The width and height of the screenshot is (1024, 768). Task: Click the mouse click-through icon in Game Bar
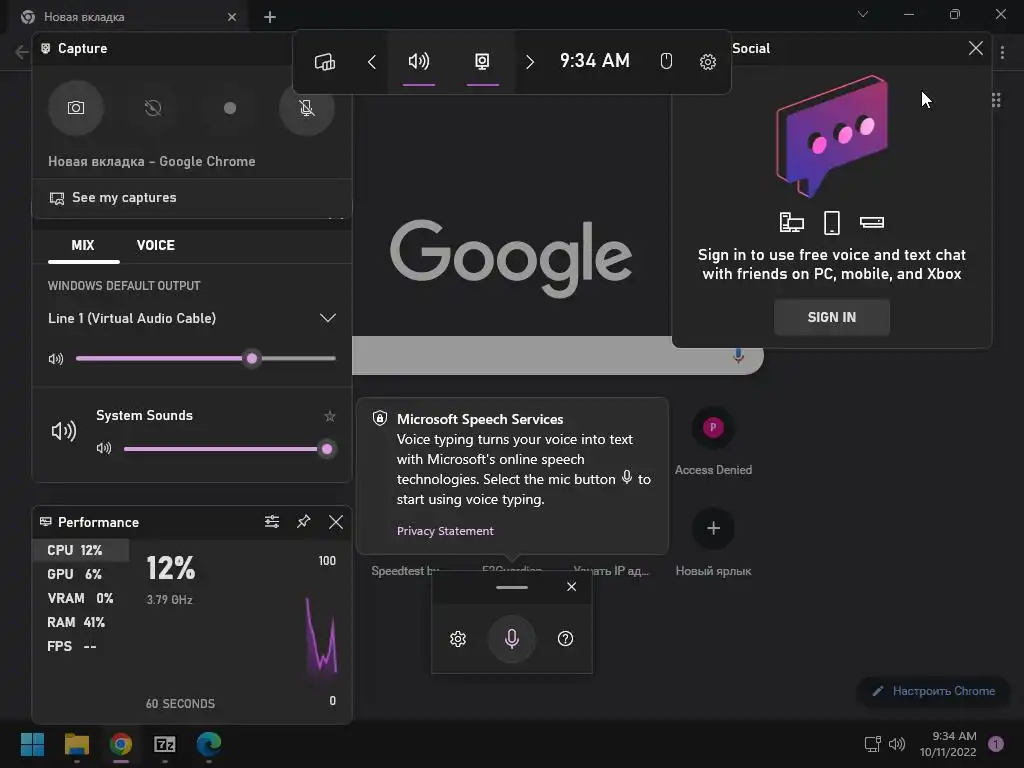665,61
